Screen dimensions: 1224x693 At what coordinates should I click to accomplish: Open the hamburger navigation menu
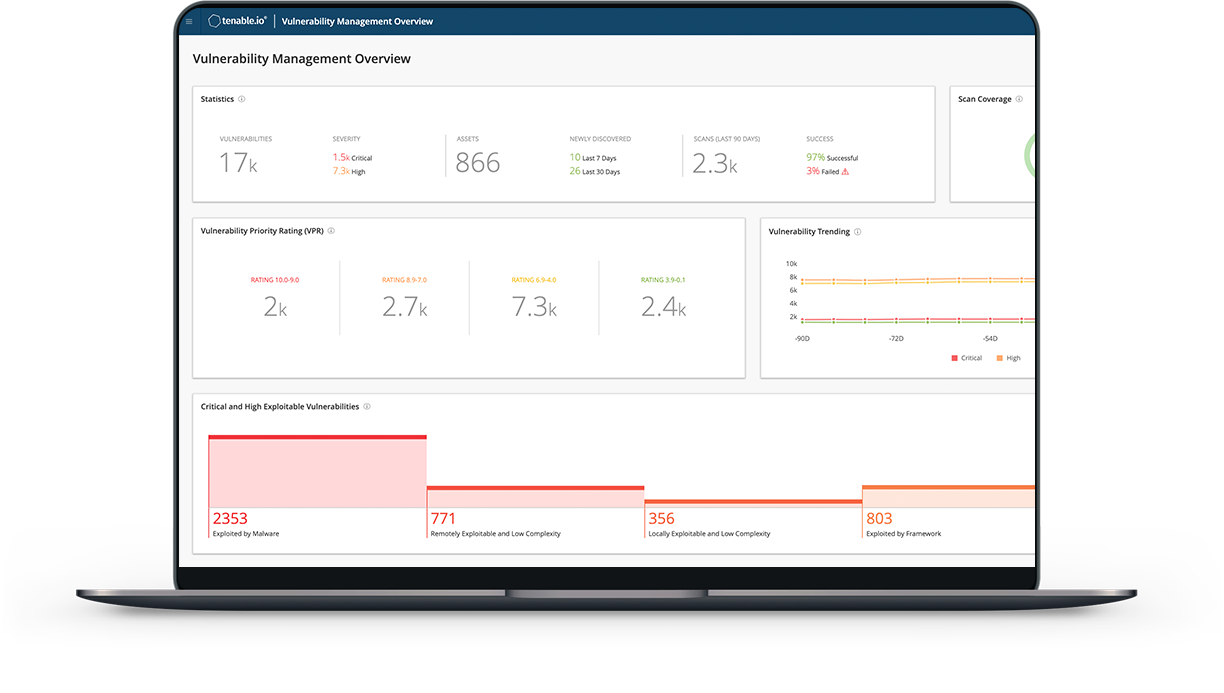coord(189,21)
